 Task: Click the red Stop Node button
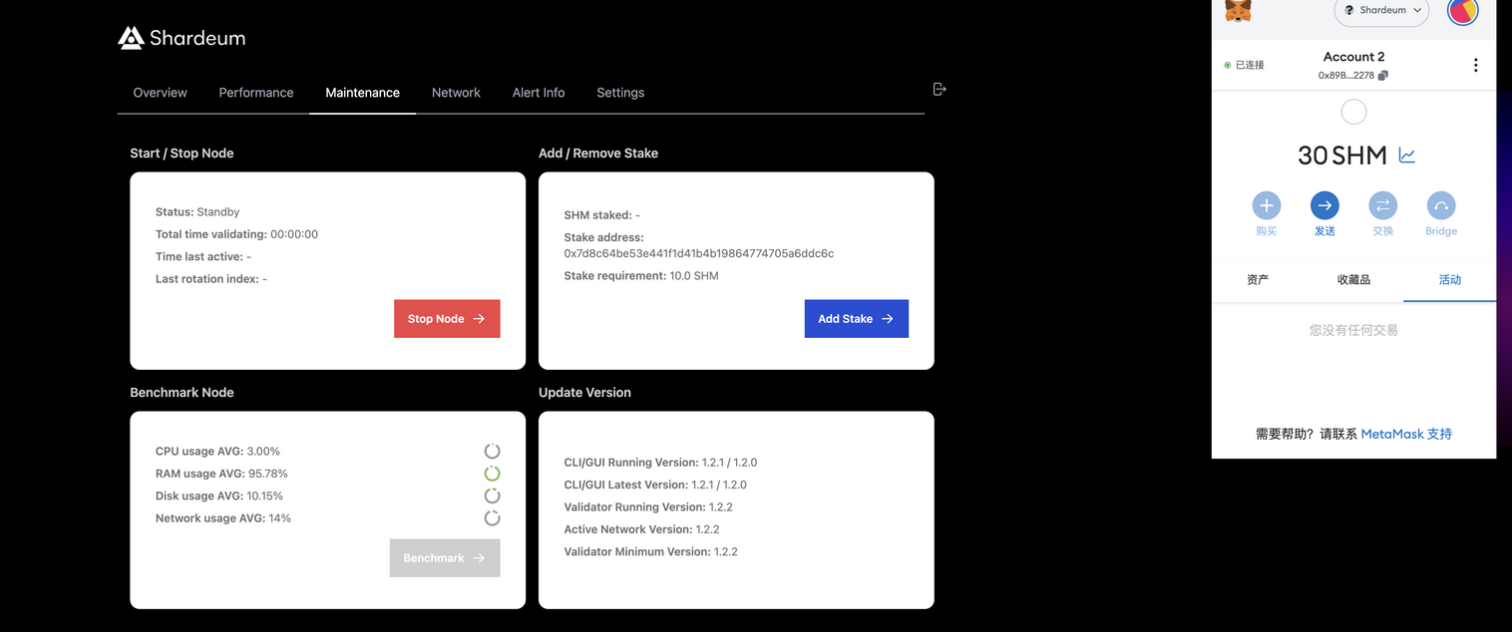pyautogui.click(x=447, y=319)
